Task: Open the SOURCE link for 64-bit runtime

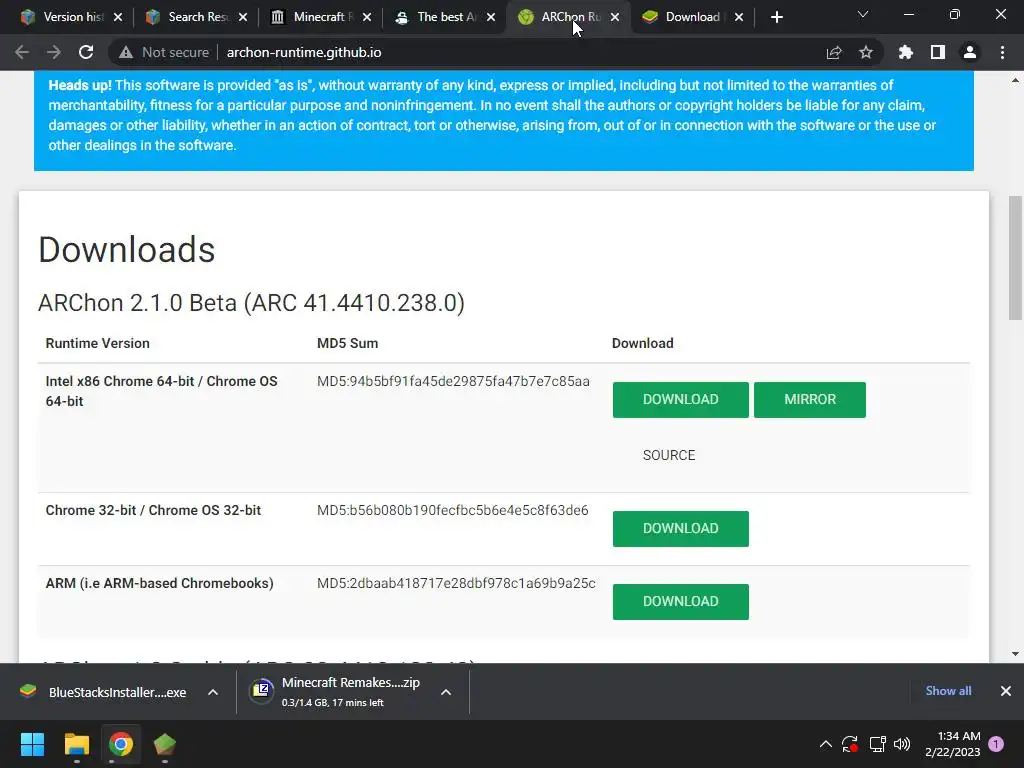Action: (x=669, y=455)
